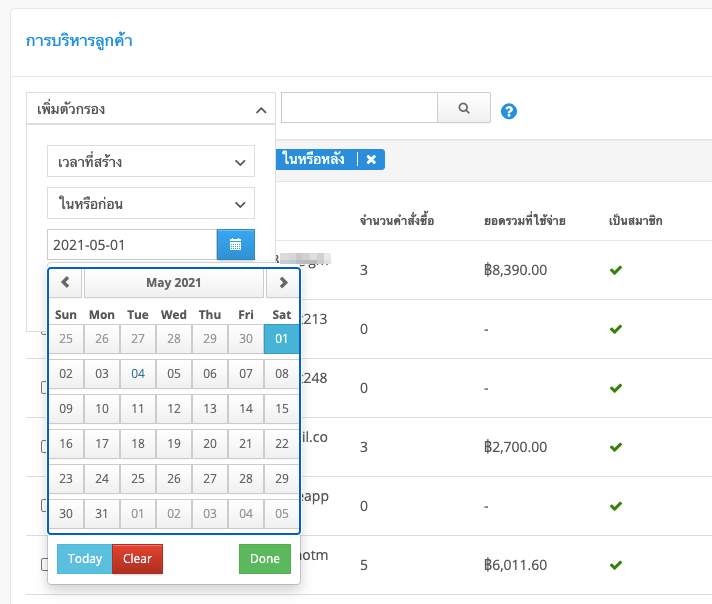Viewport: 712px width, 604px height.
Task: Click the search text field
Action: [x=359, y=108]
